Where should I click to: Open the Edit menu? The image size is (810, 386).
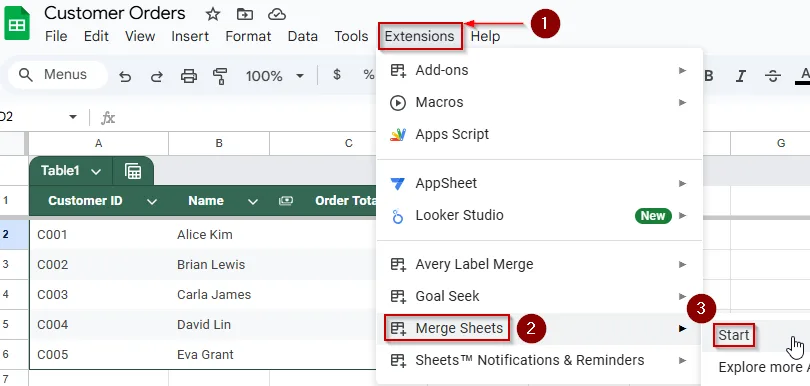[x=97, y=36]
